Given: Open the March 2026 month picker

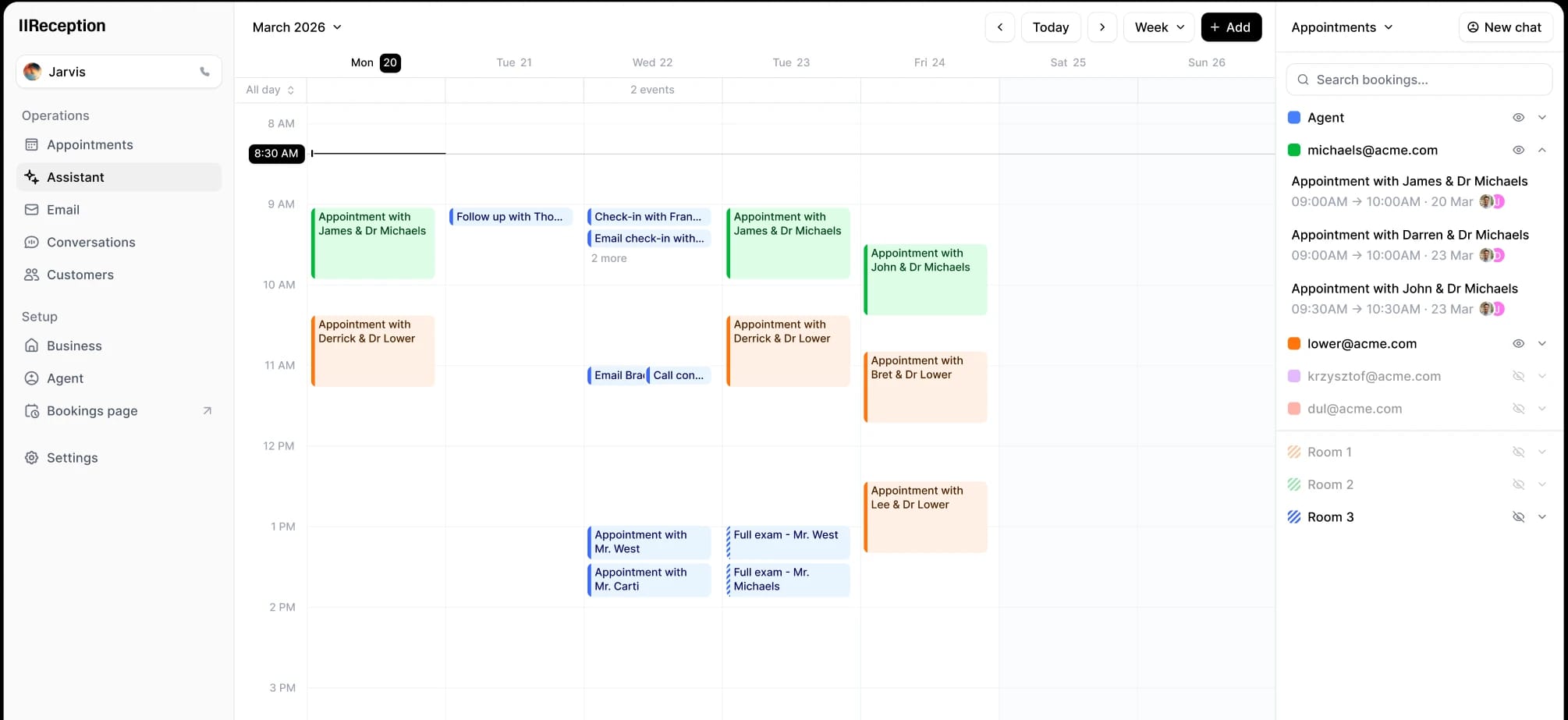Looking at the screenshot, I should pyautogui.click(x=296, y=27).
